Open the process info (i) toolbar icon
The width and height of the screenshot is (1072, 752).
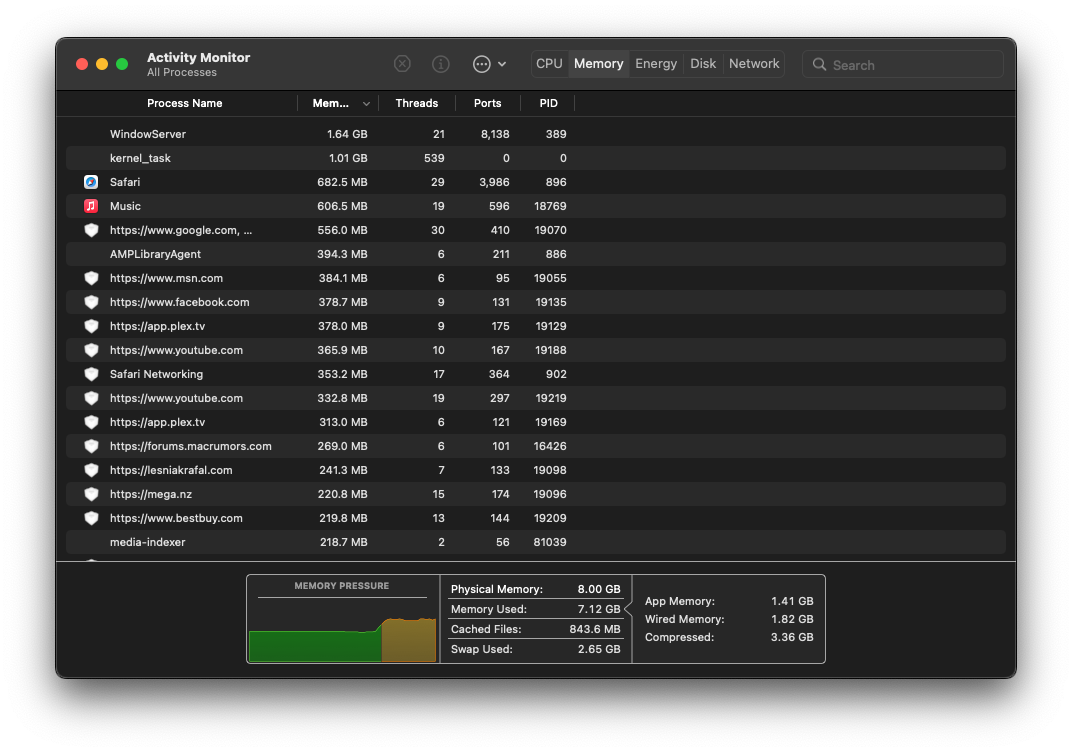coord(441,64)
